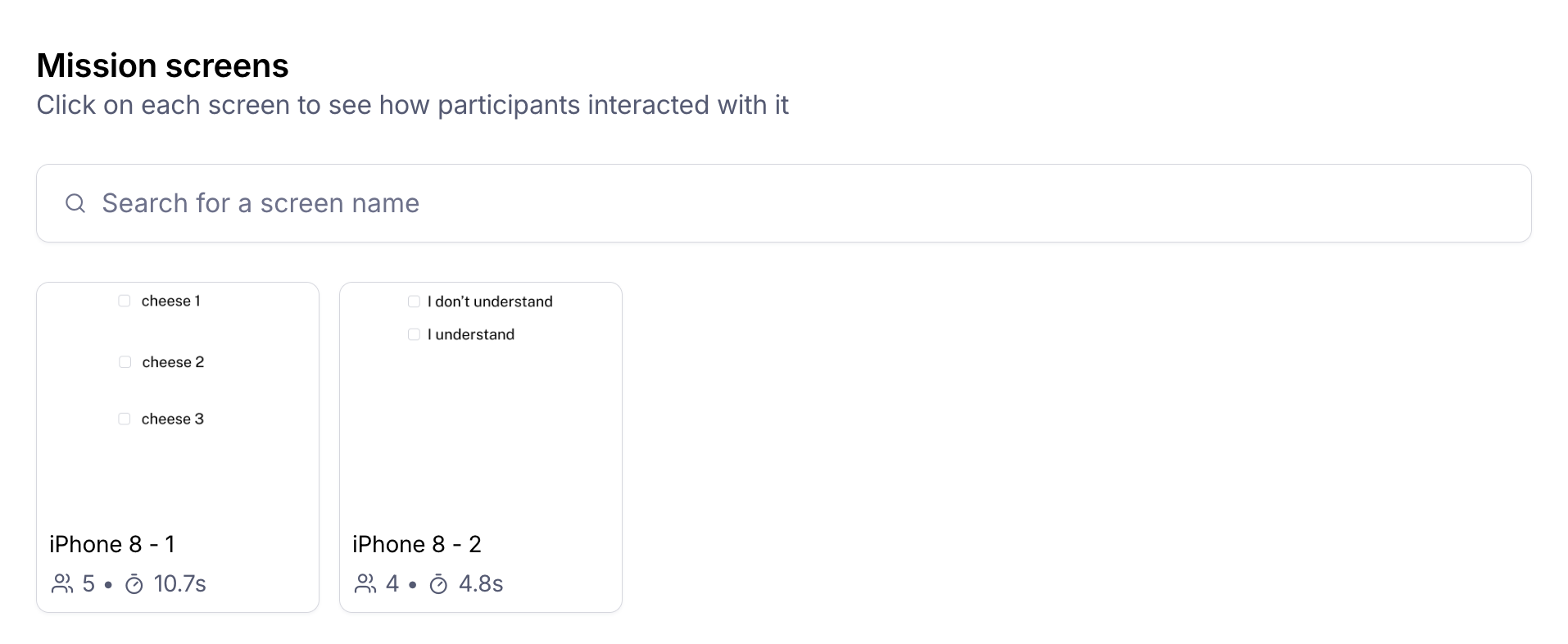Tick the cheese 2 checkbox

(125, 362)
